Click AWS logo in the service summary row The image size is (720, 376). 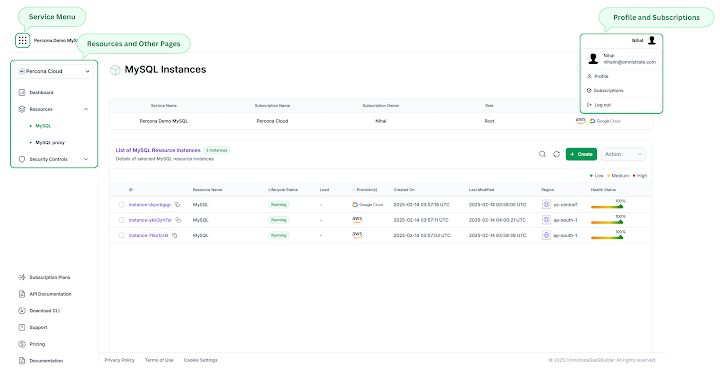point(580,121)
